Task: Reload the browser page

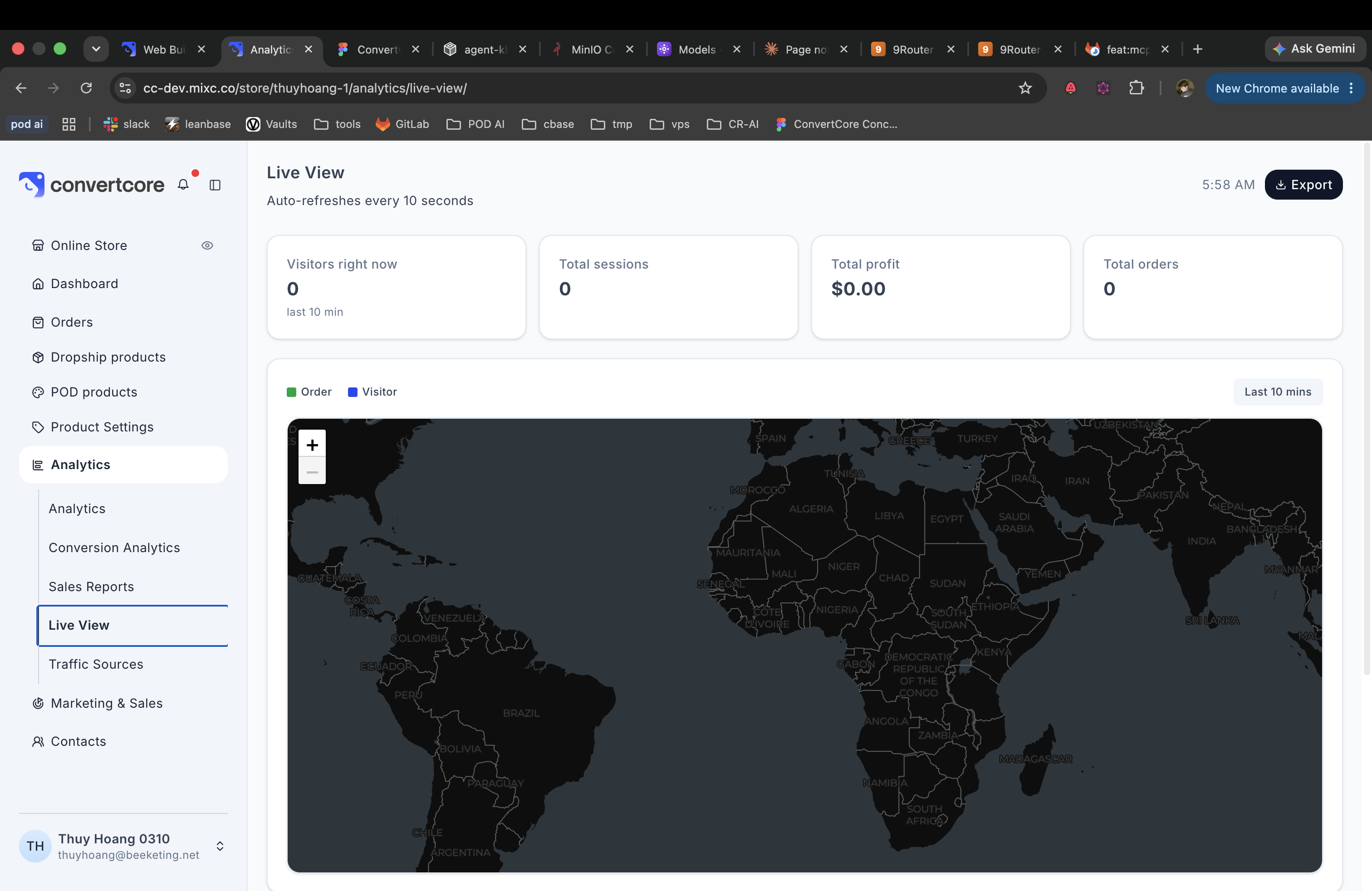Action: coord(87,88)
